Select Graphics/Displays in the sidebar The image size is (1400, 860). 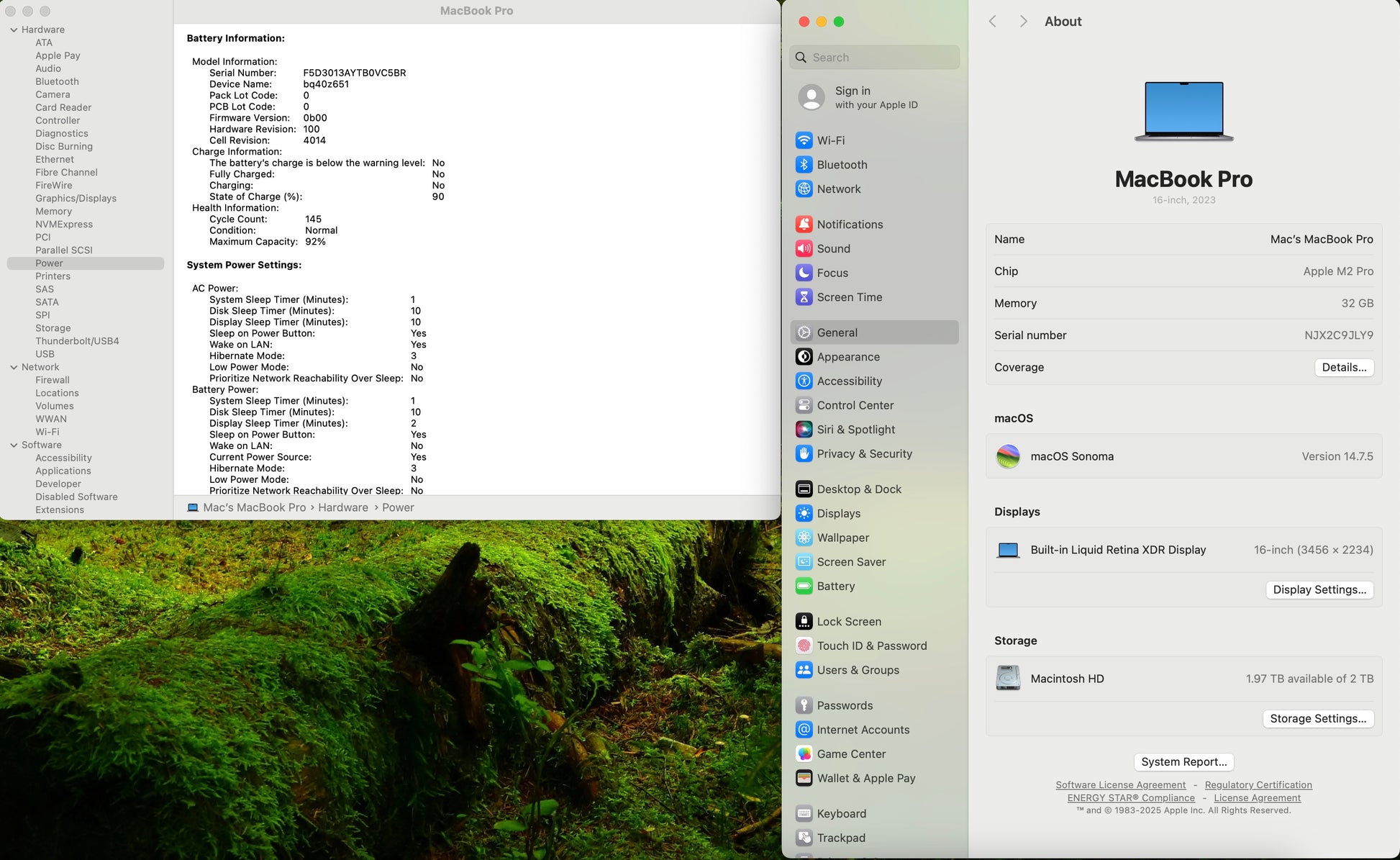[76, 199]
